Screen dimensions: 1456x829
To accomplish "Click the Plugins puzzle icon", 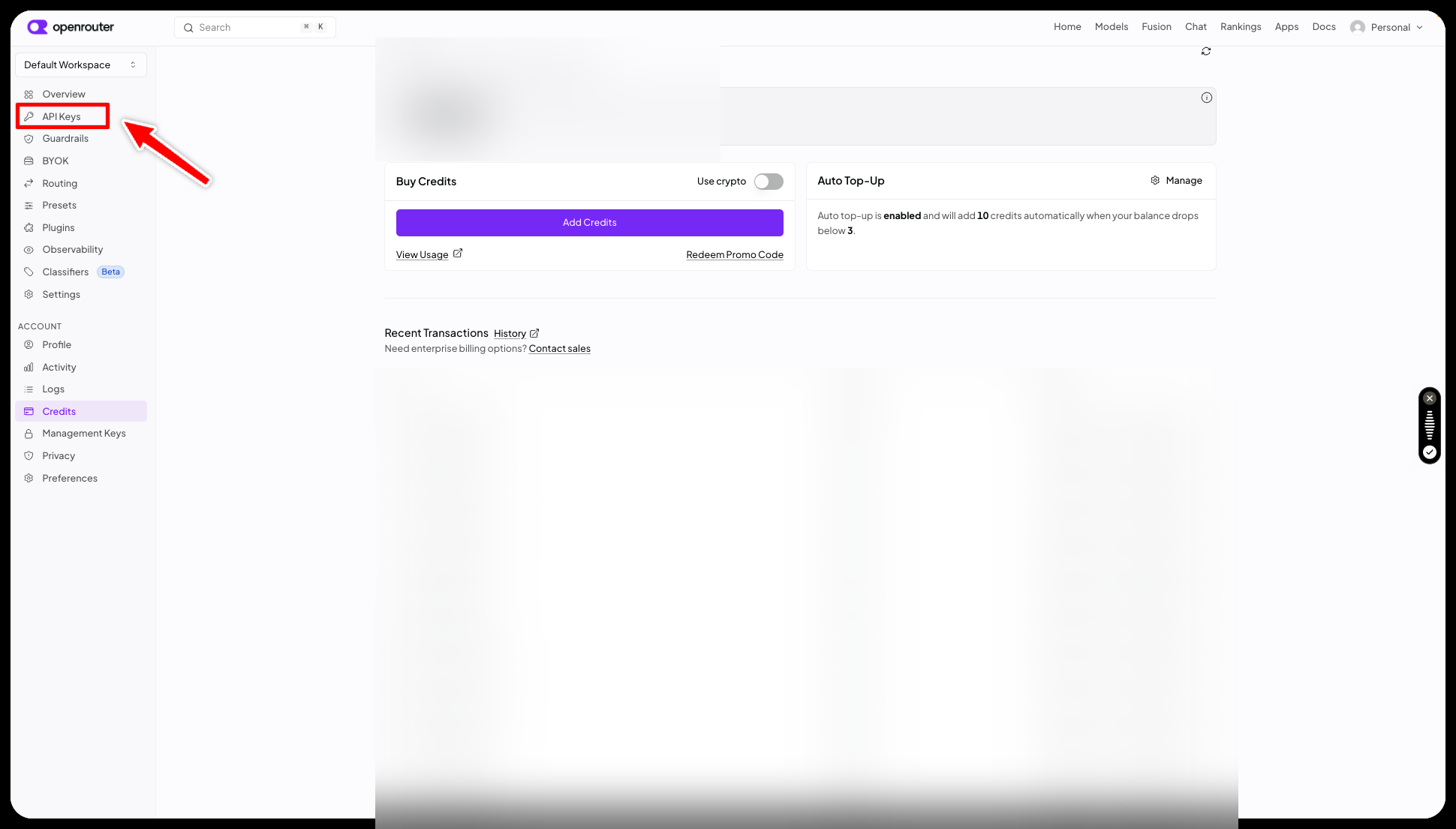I will point(29,228).
